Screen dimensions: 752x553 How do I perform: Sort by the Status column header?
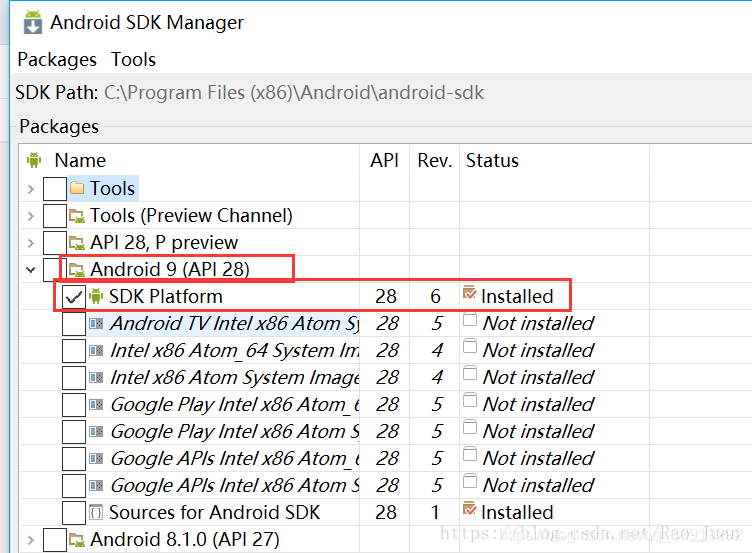coord(492,160)
